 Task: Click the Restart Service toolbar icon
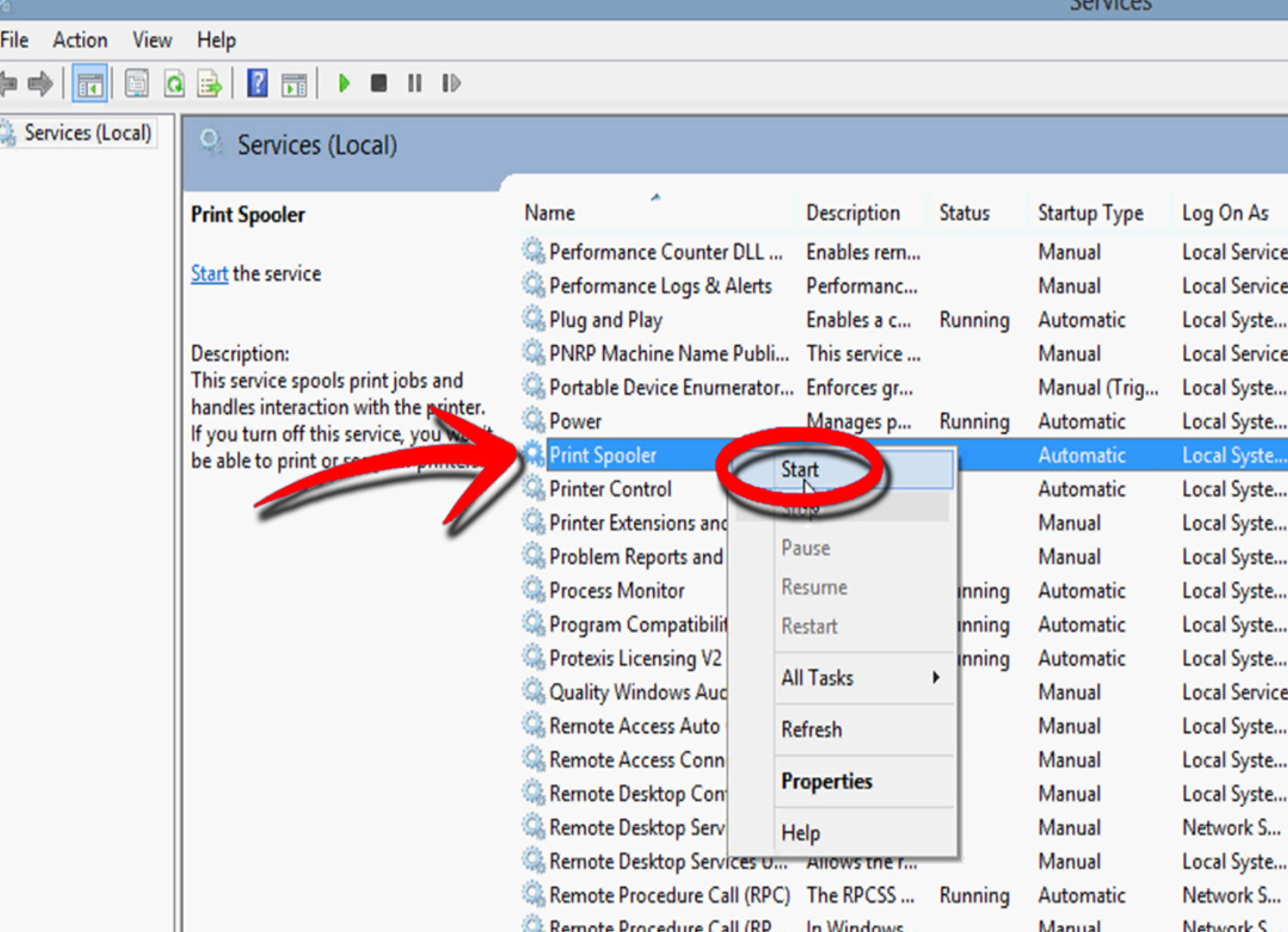point(451,84)
